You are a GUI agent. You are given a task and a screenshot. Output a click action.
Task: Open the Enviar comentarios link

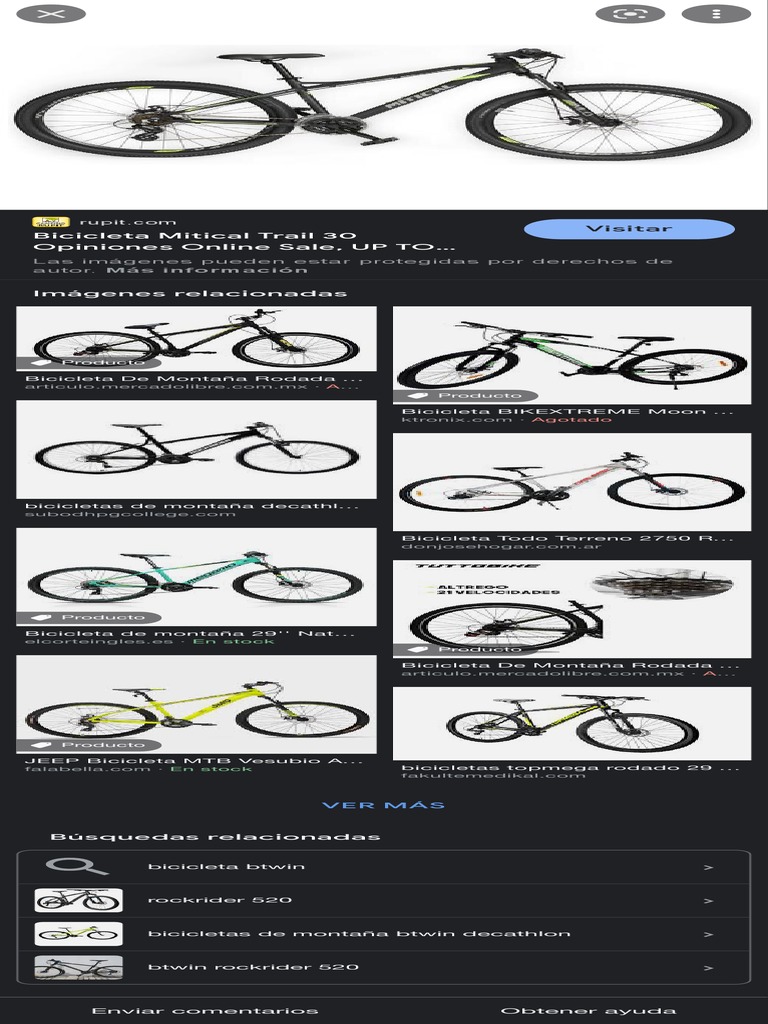205,1011
